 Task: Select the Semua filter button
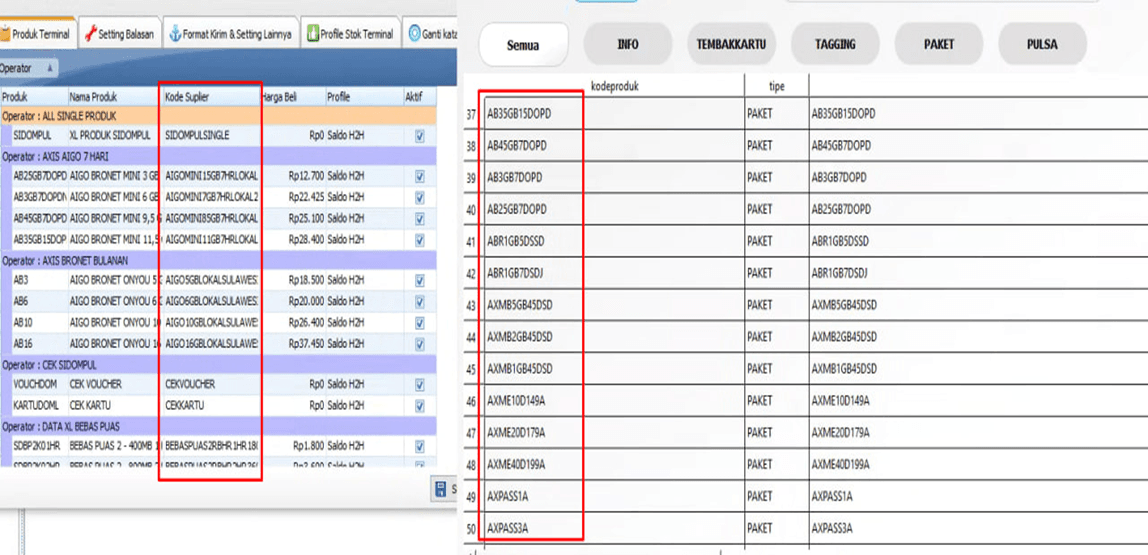point(523,45)
